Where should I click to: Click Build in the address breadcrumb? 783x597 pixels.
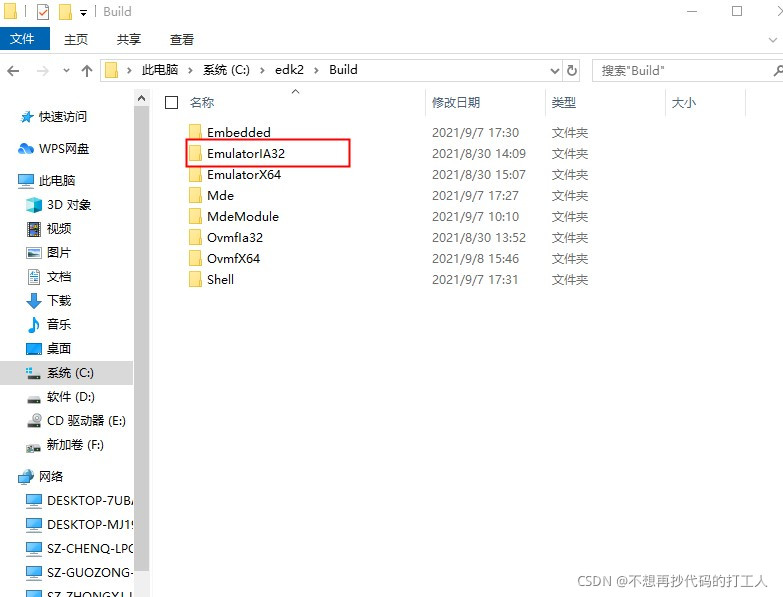[x=343, y=70]
